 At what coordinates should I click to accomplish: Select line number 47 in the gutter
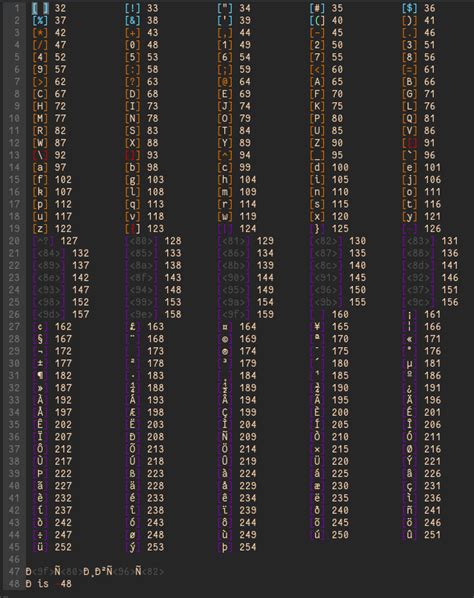point(14,572)
